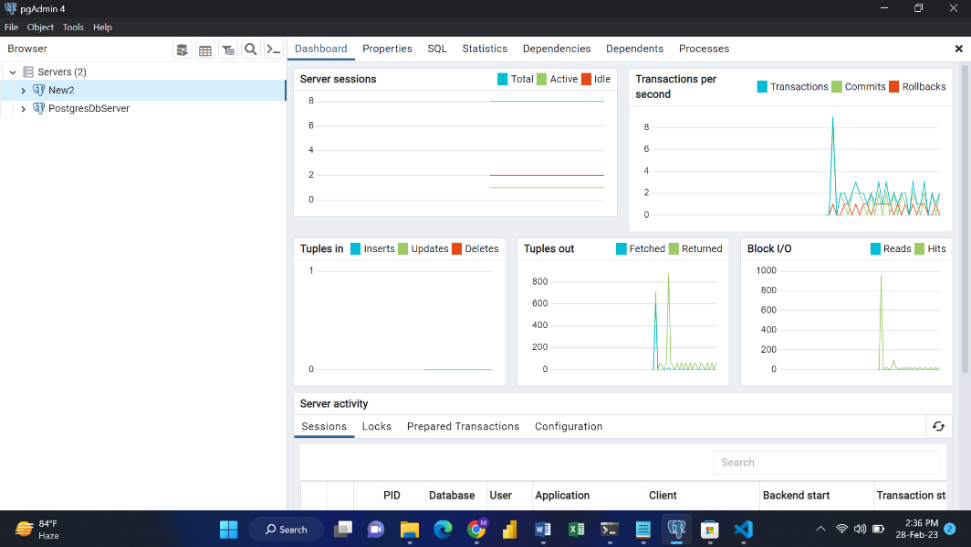Open Visual Studio Code from taskbar

click(x=743, y=529)
